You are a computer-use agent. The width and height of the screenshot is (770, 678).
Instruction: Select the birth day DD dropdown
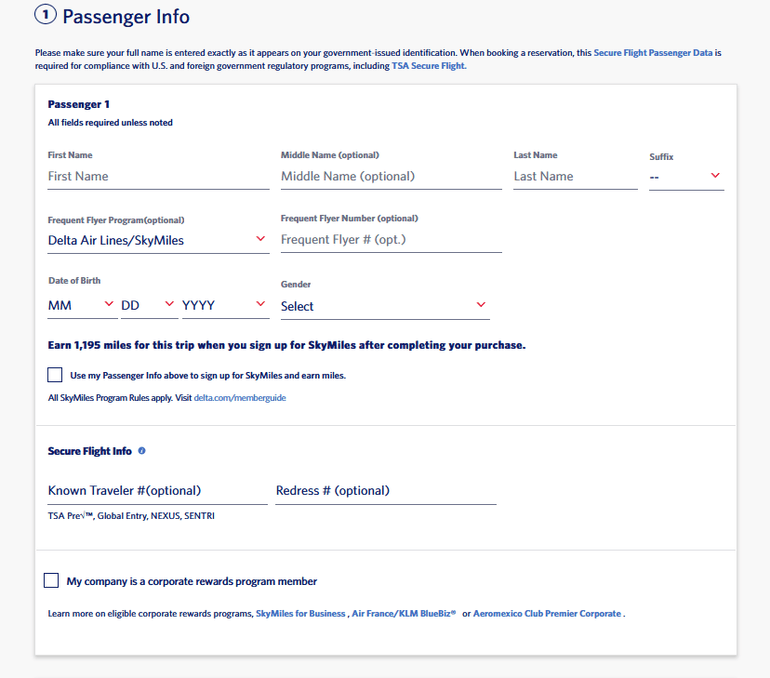(x=148, y=305)
